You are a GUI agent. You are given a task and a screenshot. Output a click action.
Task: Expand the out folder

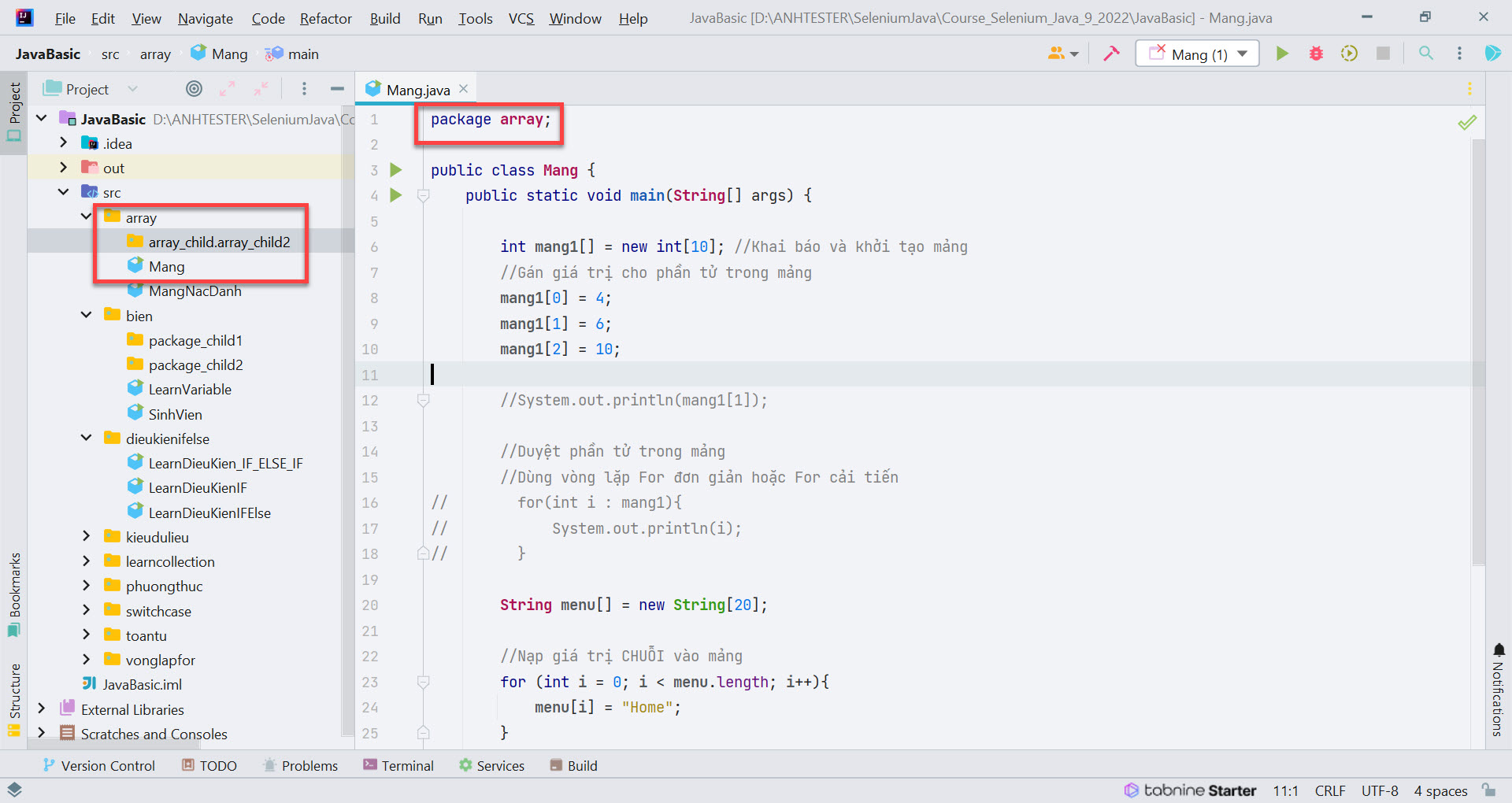point(64,168)
